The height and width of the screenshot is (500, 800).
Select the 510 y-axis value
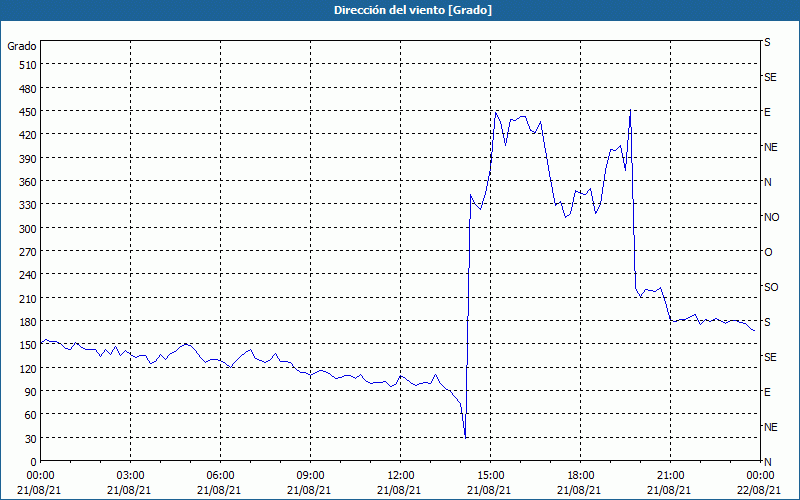(28, 65)
